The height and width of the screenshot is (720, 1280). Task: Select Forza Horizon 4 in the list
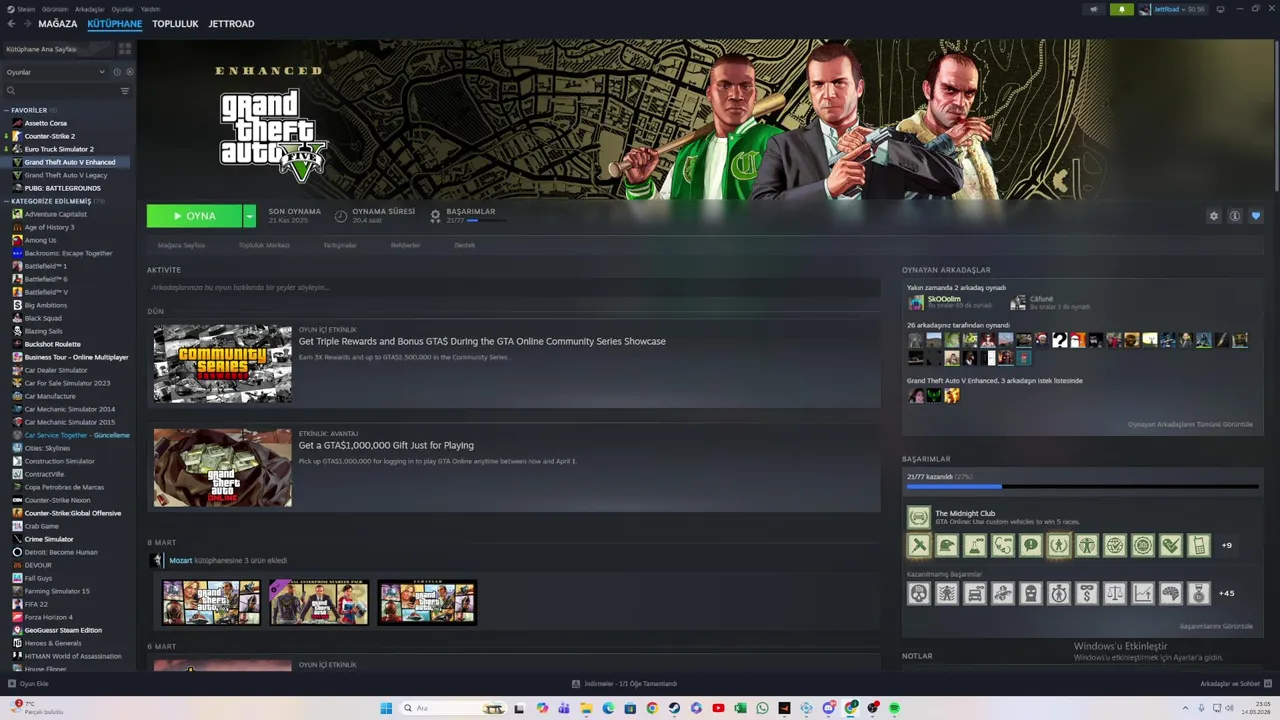[48, 617]
